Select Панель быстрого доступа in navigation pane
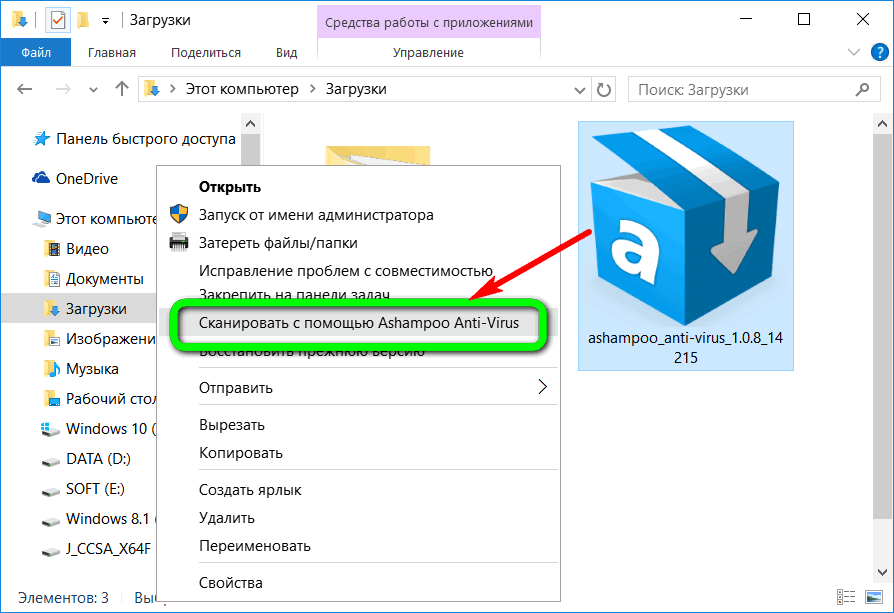The width and height of the screenshot is (894, 613). (135, 139)
